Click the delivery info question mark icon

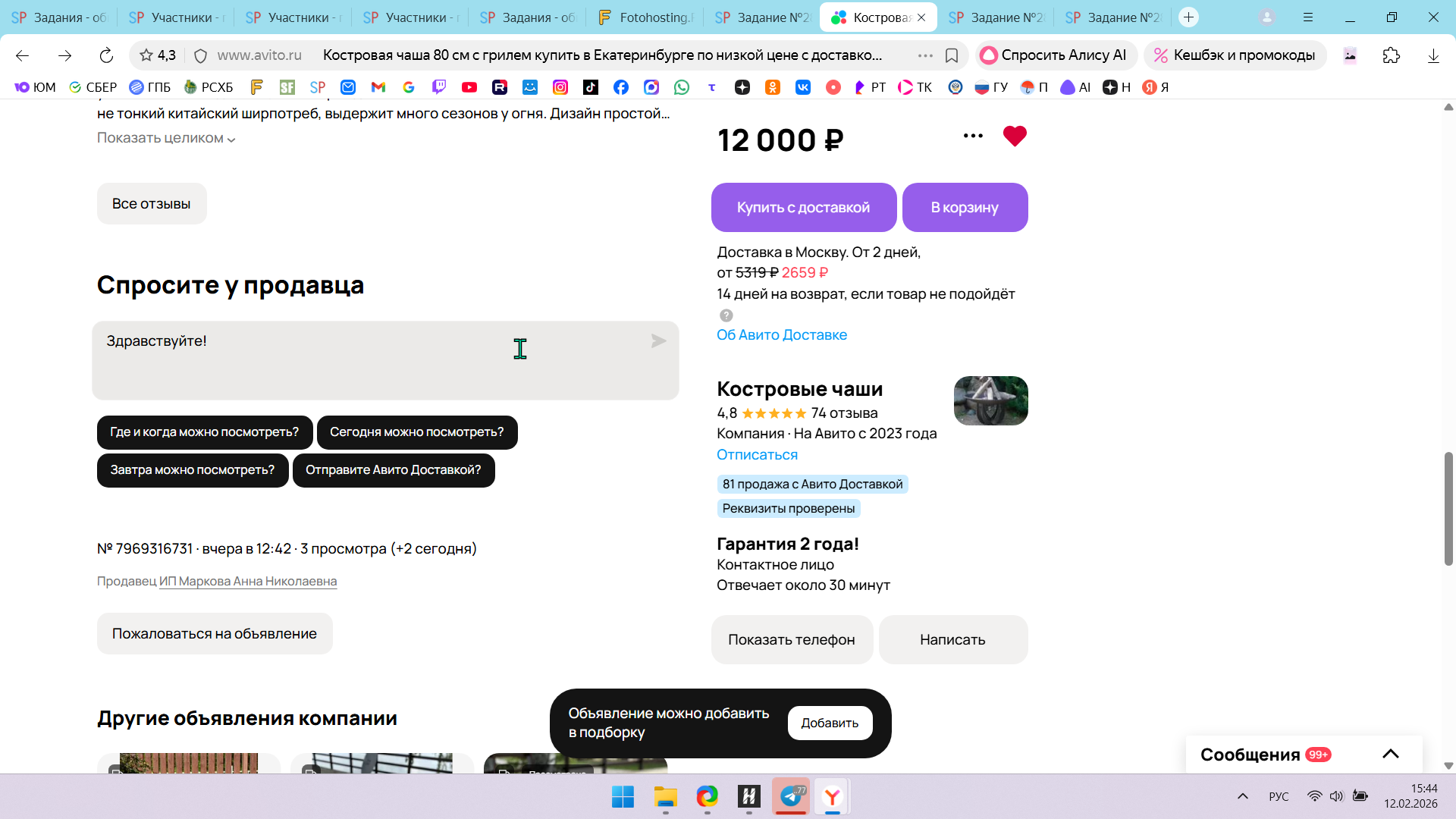click(x=726, y=315)
